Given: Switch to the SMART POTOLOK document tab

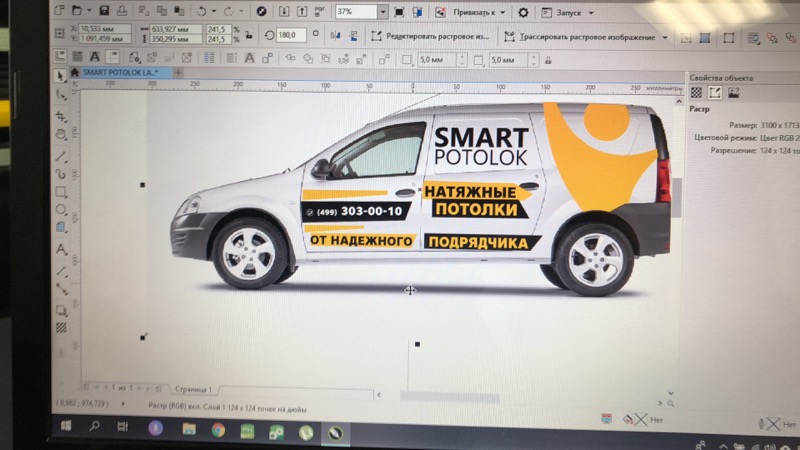Looking at the screenshot, I should click(x=116, y=73).
